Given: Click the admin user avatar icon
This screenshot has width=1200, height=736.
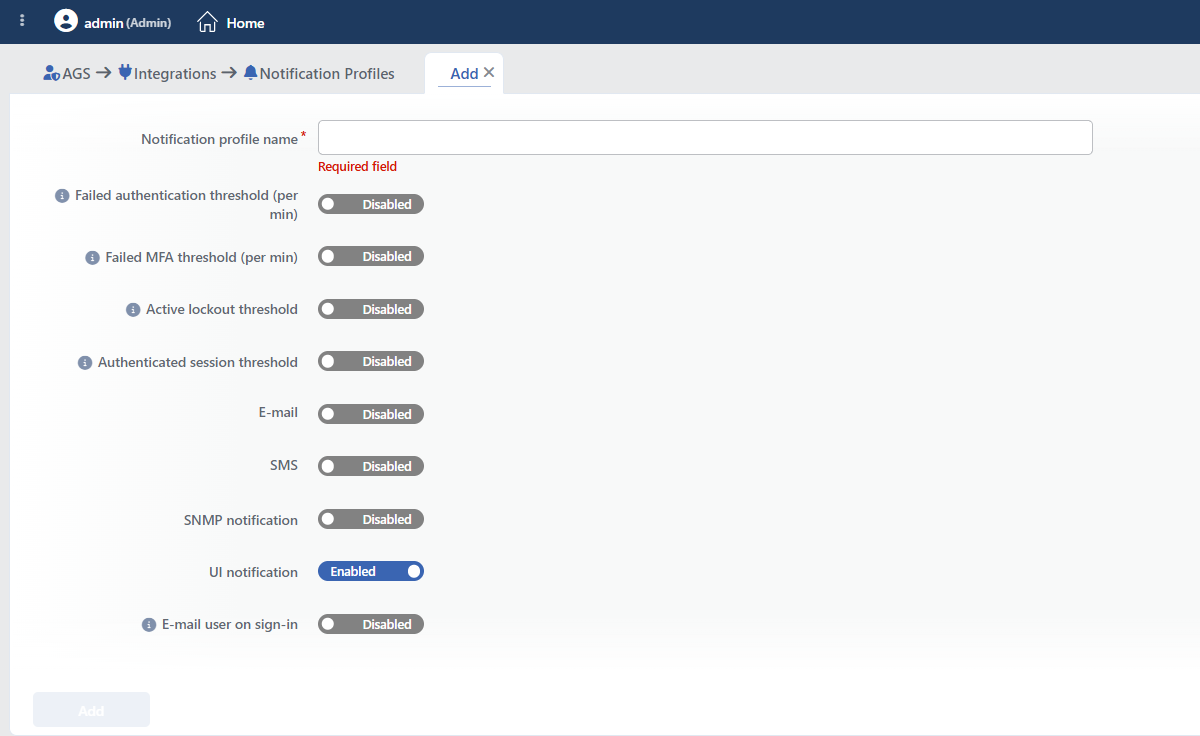Looking at the screenshot, I should pyautogui.click(x=65, y=21).
